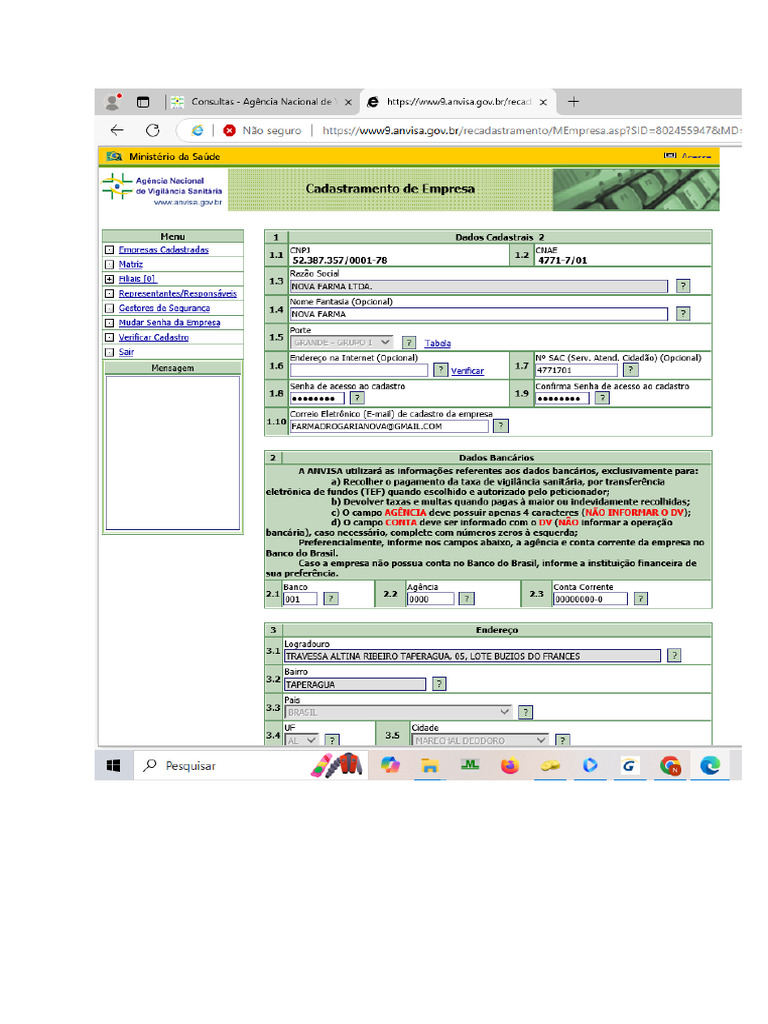Open the Filiais [0] link
This screenshot has width=768, height=1024.
pos(137,279)
